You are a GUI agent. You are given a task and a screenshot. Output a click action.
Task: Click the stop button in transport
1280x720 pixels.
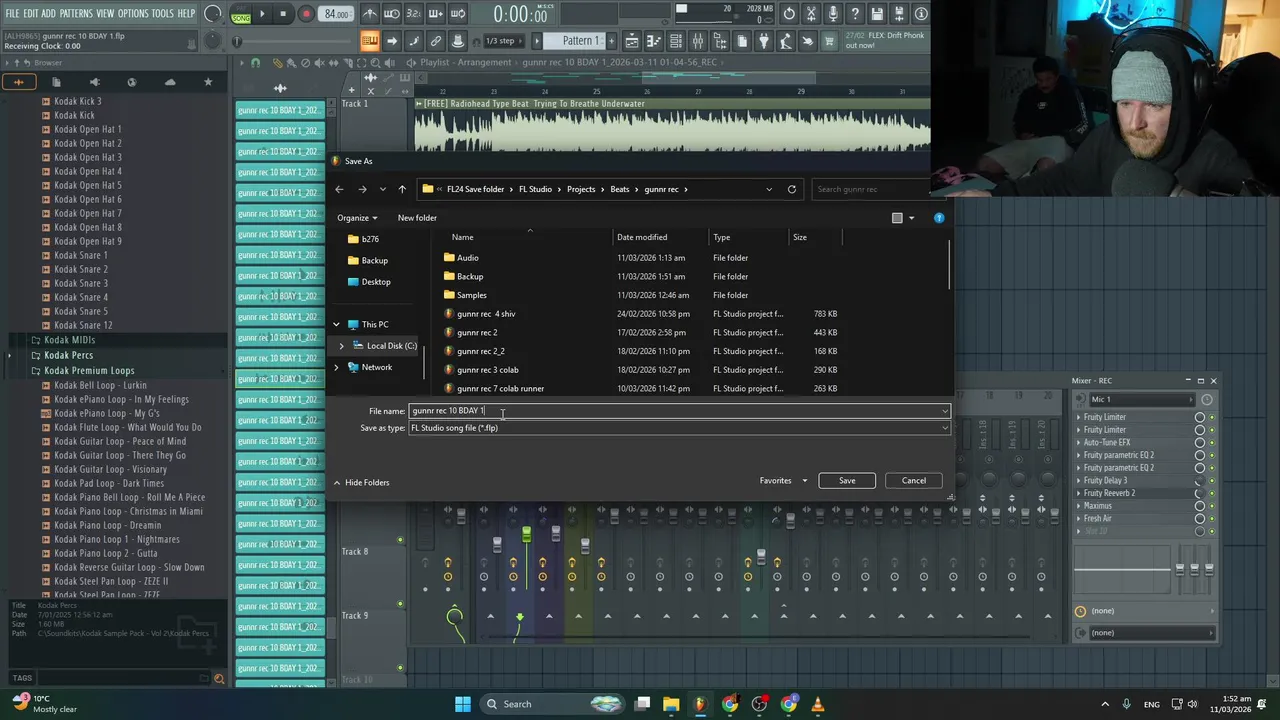pyautogui.click(x=283, y=14)
